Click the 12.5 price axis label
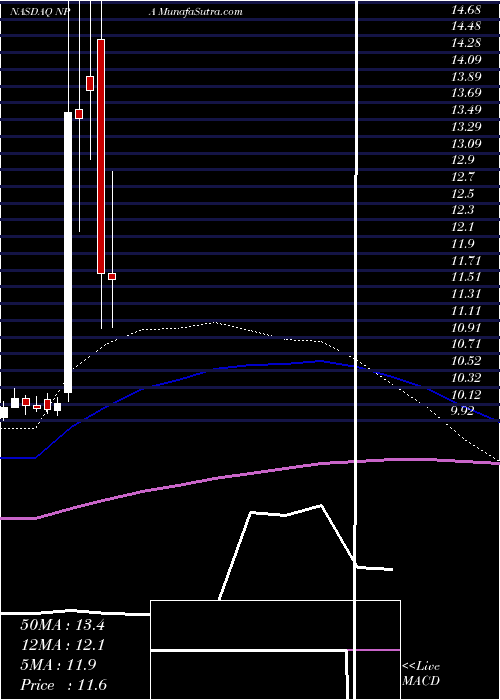The width and height of the screenshot is (500, 700). pos(462,193)
